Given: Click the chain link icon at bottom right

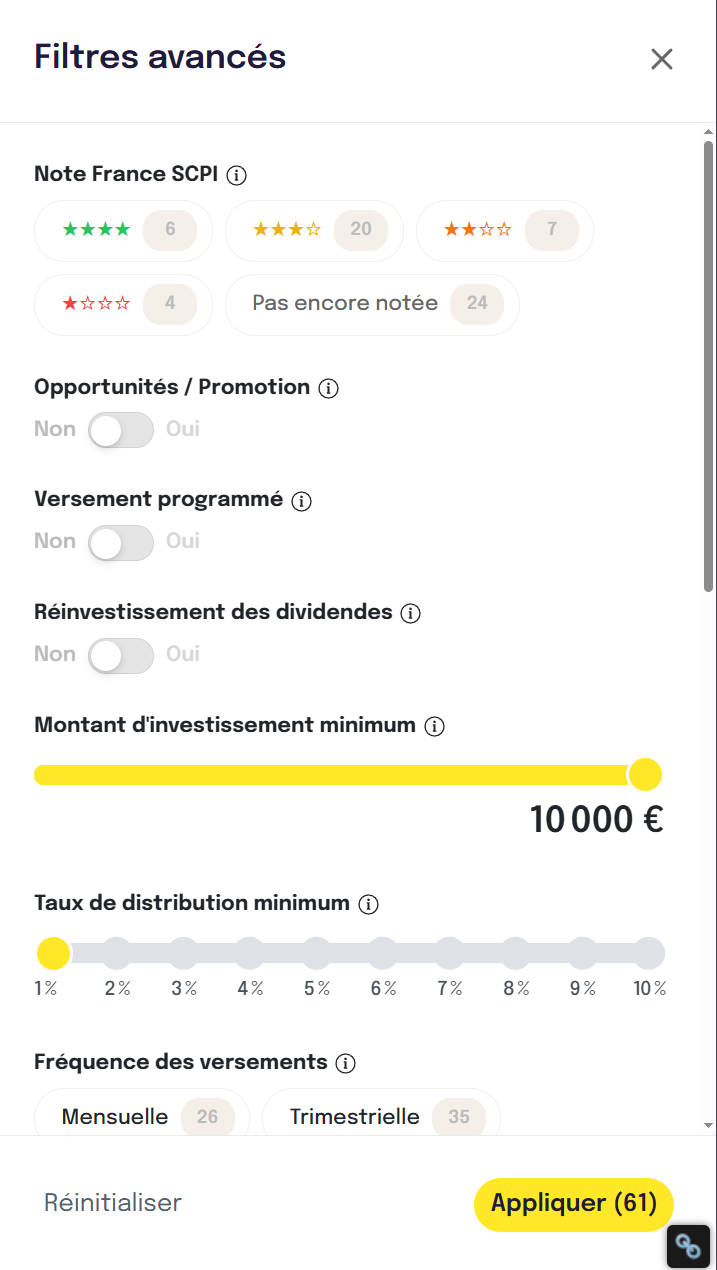Looking at the screenshot, I should [688, 1246].
